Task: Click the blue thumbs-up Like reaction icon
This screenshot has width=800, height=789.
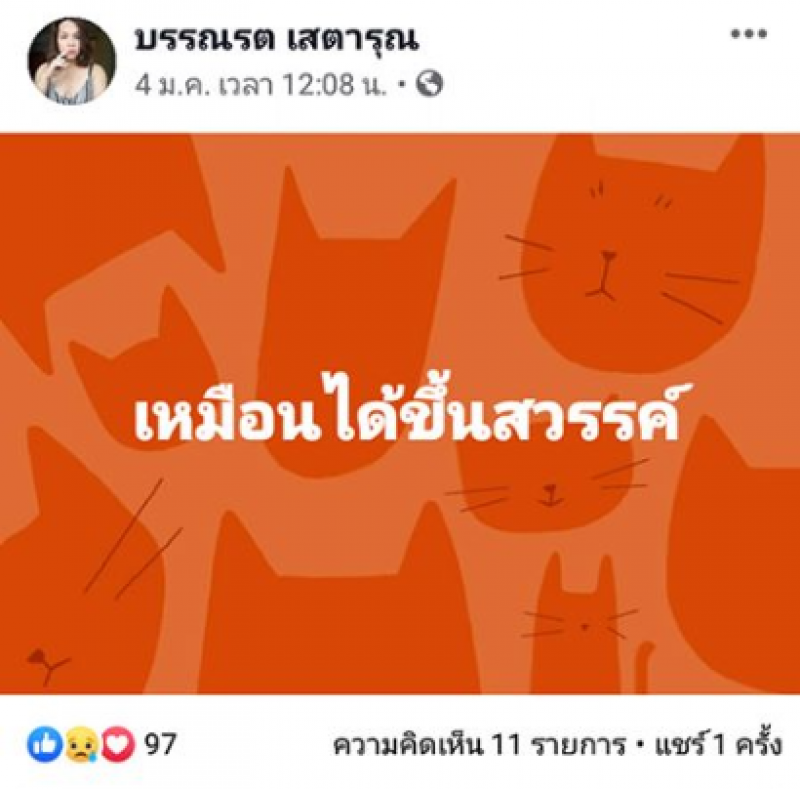Action: (x=44, y=745)
